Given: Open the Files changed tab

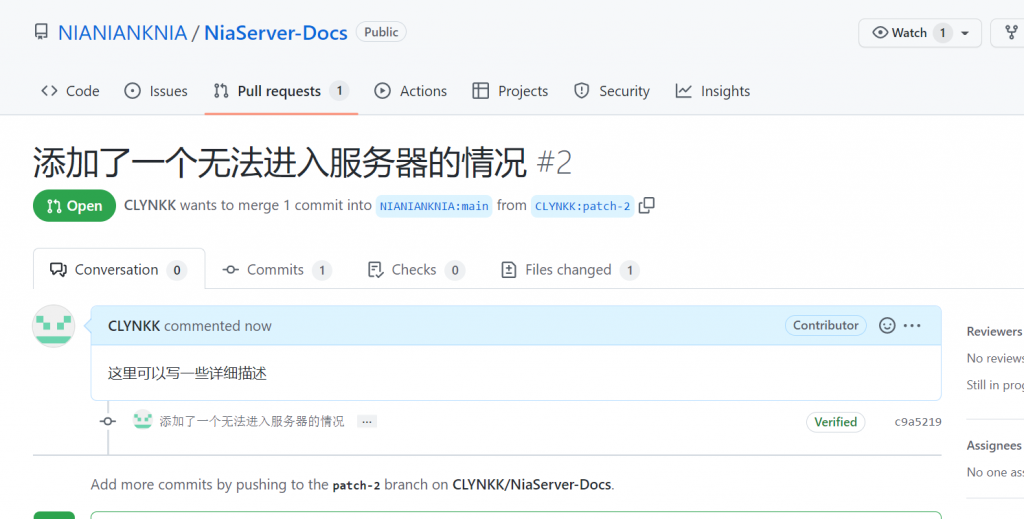Looking at the screenshot, I should (570, 270).
